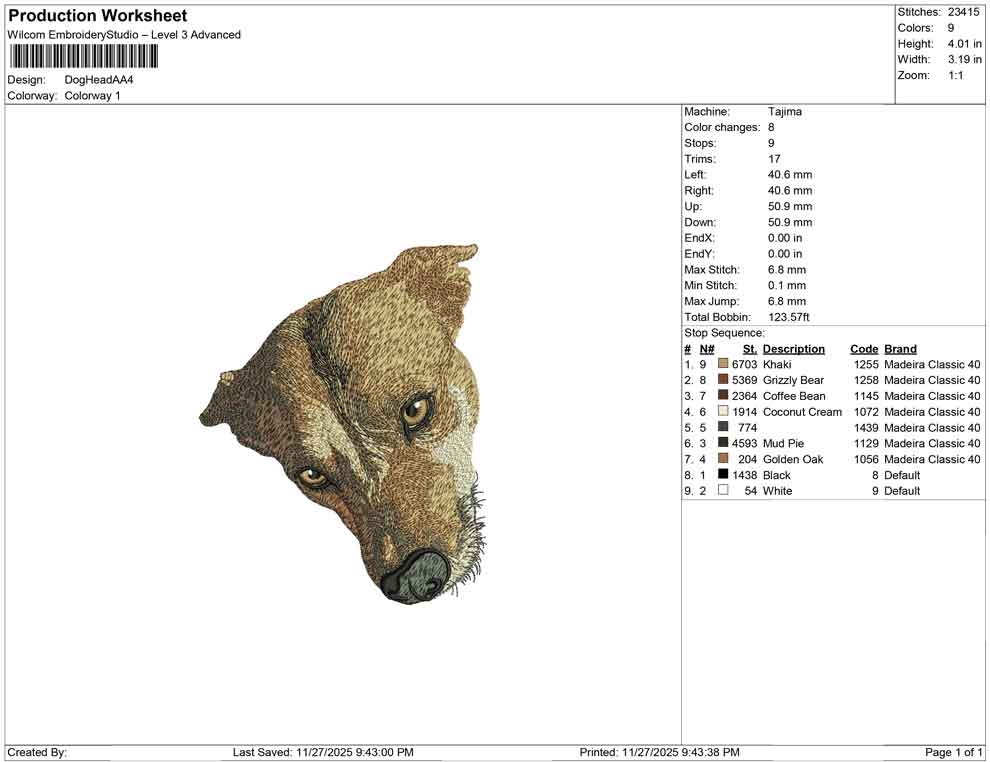Click the Khaki thread color swatch
The width and height of the screenshot is (990, 762).
pos(722,364)
